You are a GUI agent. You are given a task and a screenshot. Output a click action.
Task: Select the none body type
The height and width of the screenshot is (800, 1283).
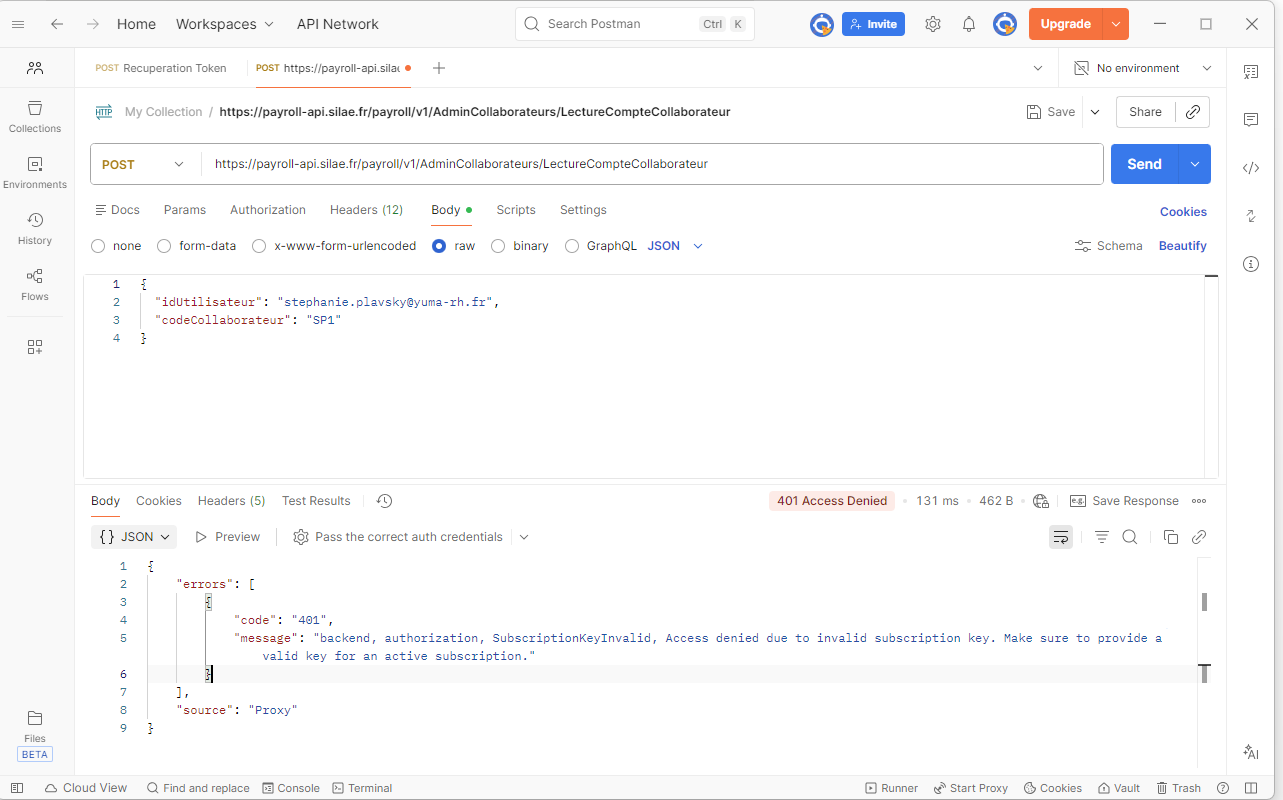[x=115, y=245]
